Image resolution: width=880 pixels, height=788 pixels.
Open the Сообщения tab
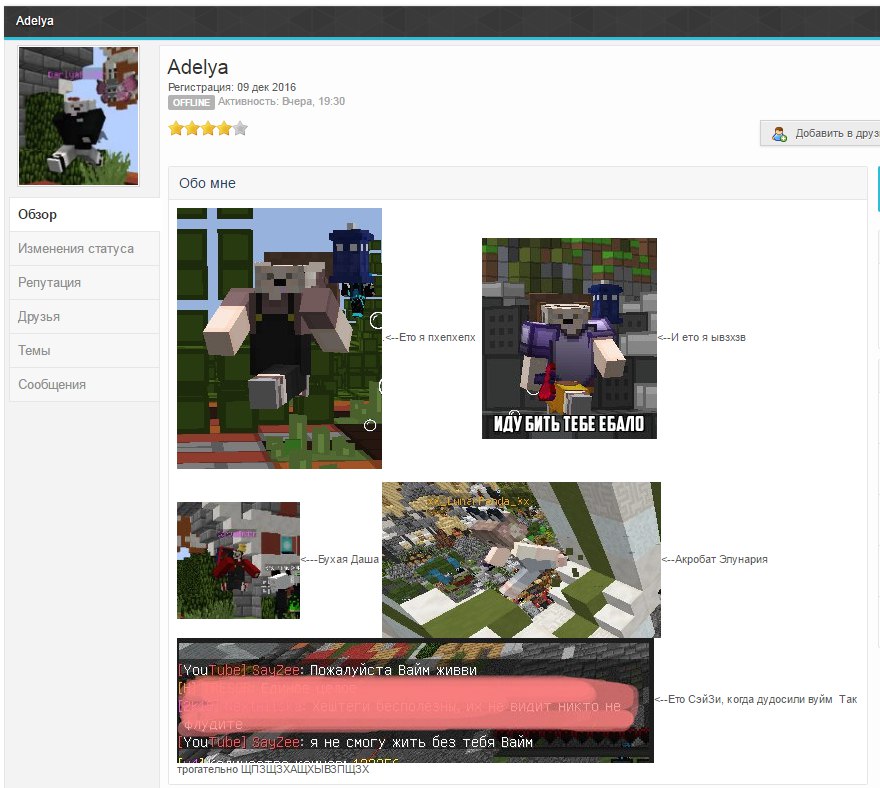pyautogui.click(x=85, y=384)
